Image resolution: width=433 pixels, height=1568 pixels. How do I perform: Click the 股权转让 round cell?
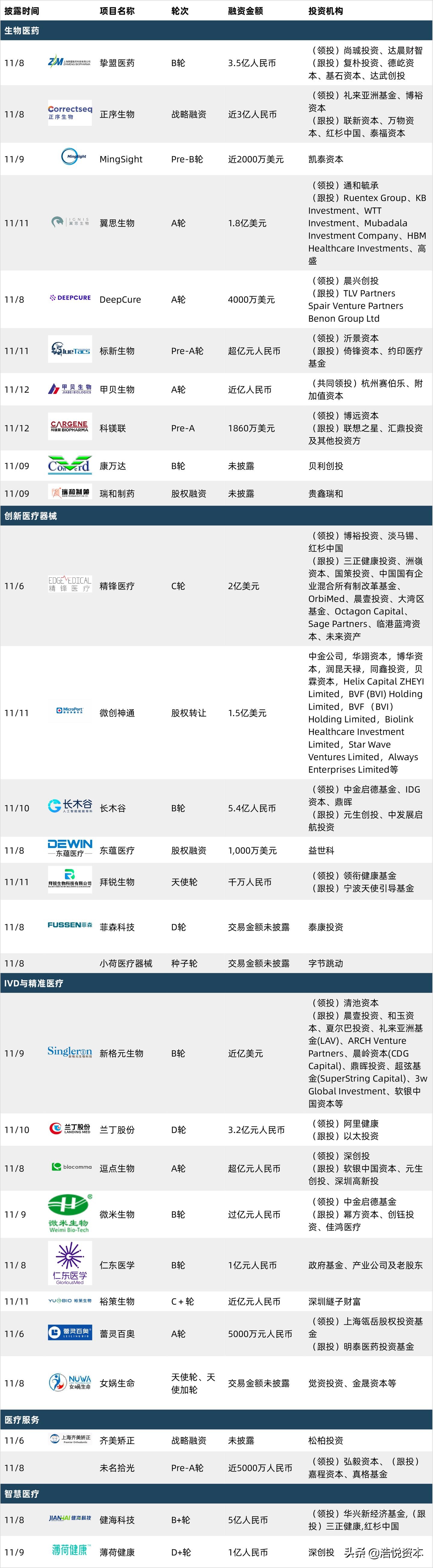189,713
